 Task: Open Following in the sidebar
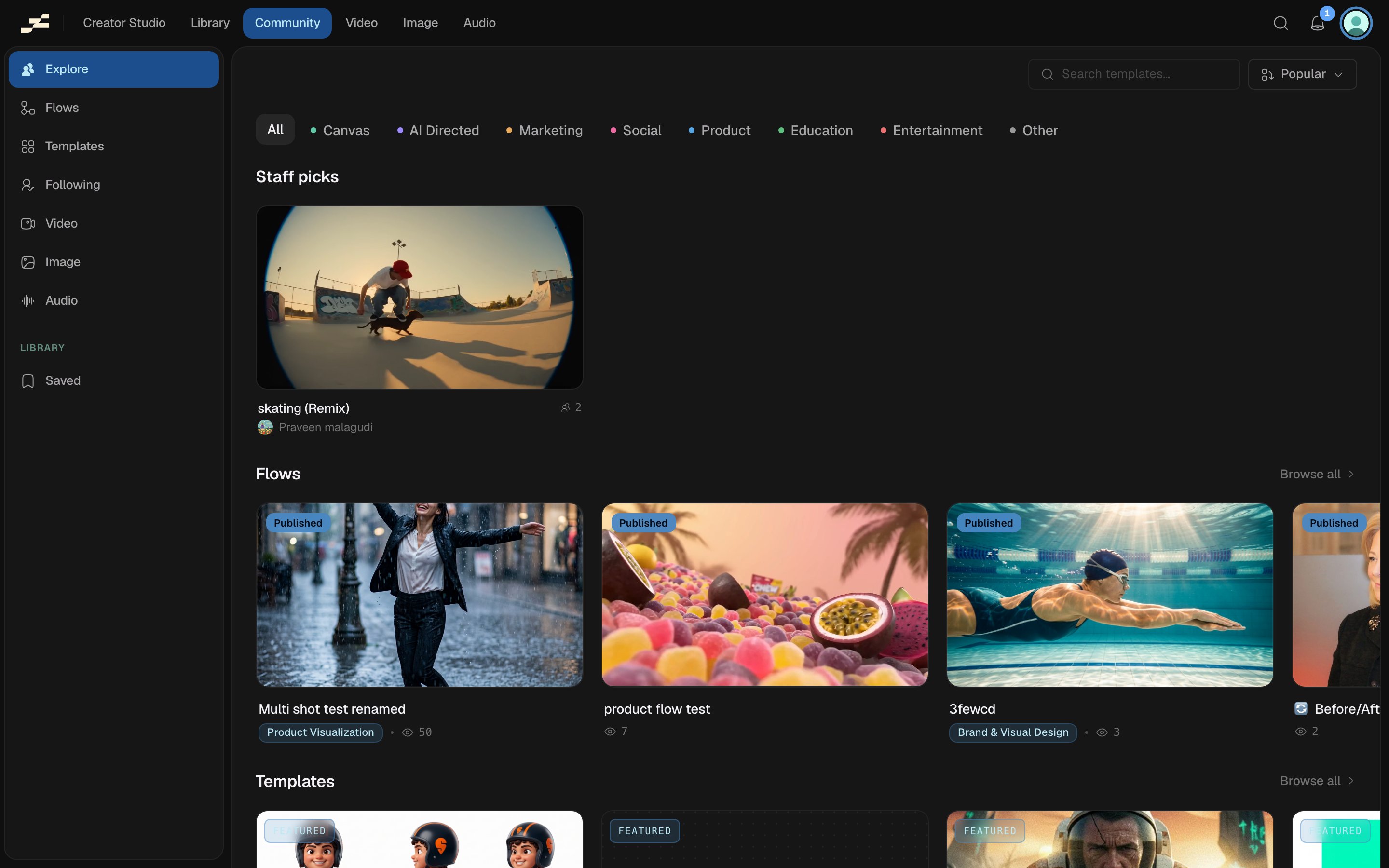coord(114,184)
